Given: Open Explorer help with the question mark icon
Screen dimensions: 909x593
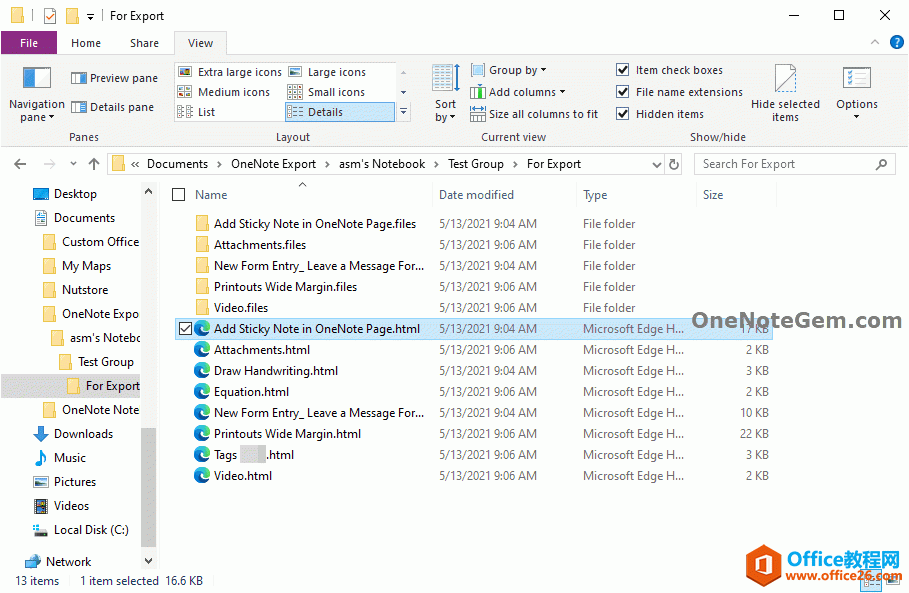Looking at the screenshot, I should pos(897,42).
